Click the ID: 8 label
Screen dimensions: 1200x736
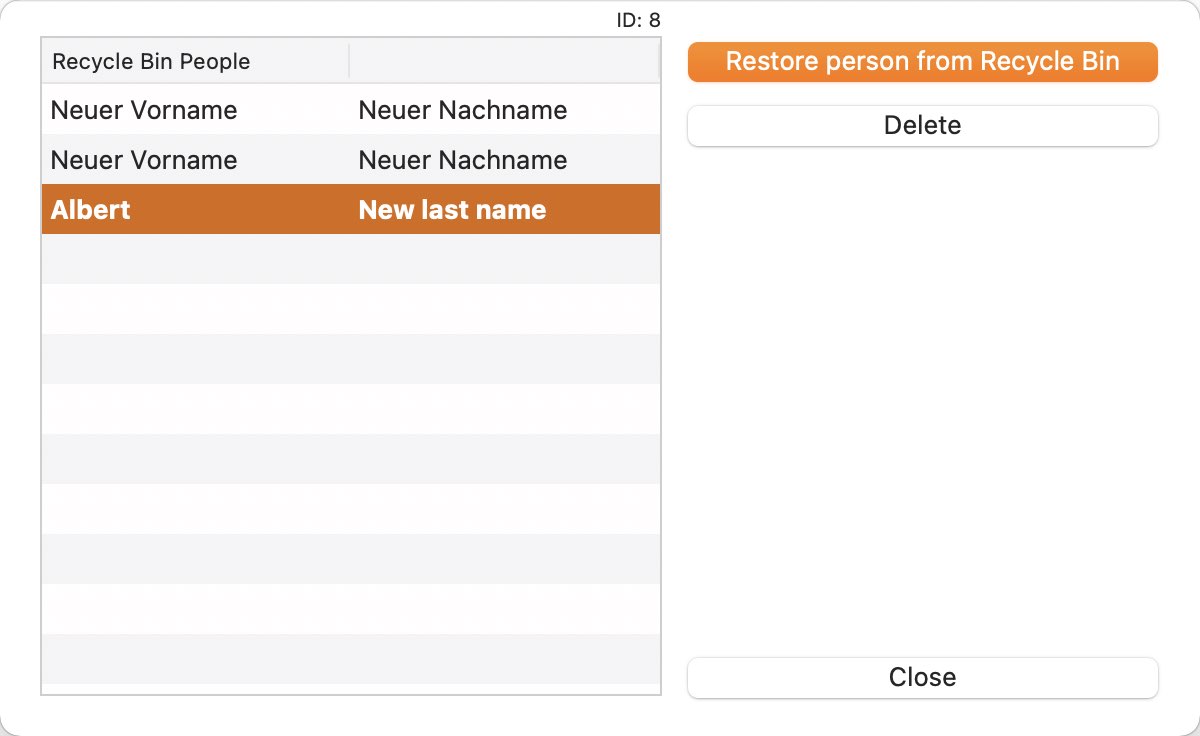(x=638, y=20)
